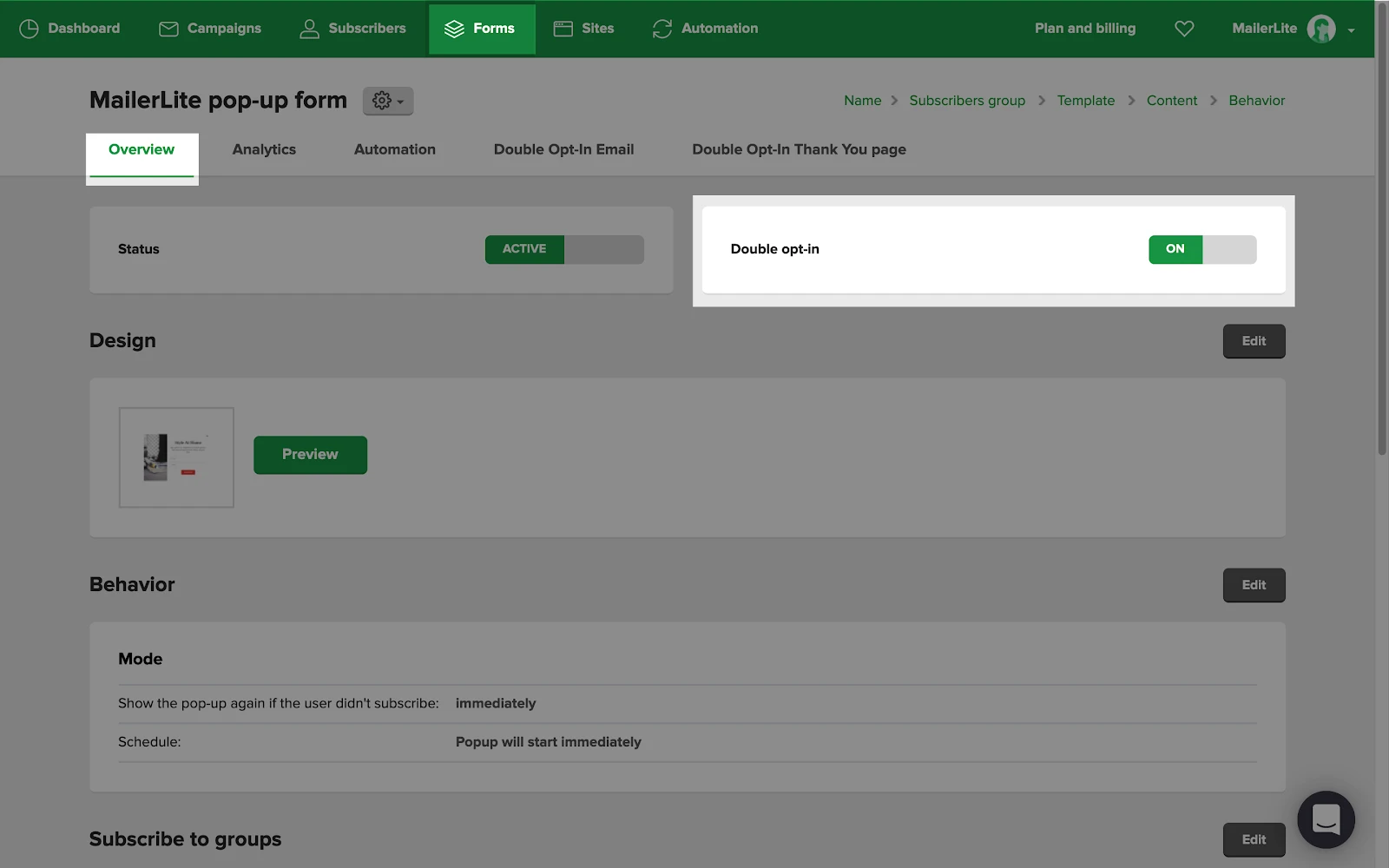Click the heart icon in header
This screenshot has height=868, width=1389.
(1184, 29)
